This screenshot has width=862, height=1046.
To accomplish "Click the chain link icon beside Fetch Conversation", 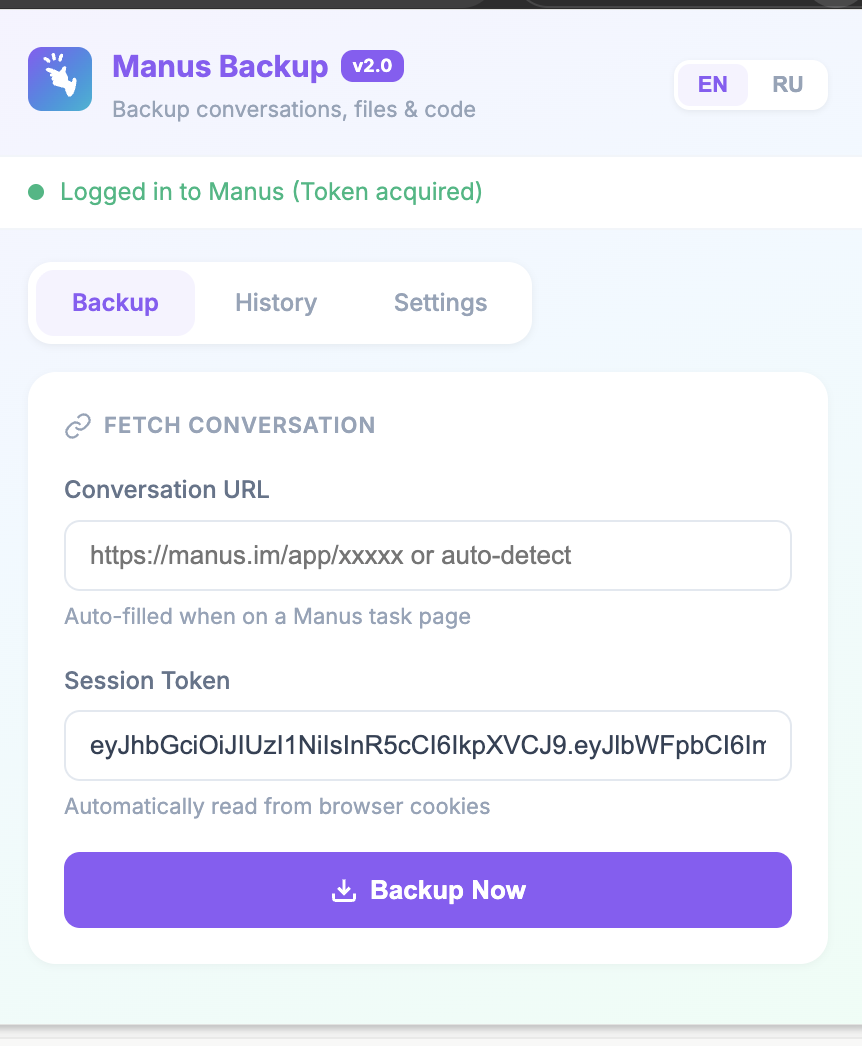I will [77, 426].
